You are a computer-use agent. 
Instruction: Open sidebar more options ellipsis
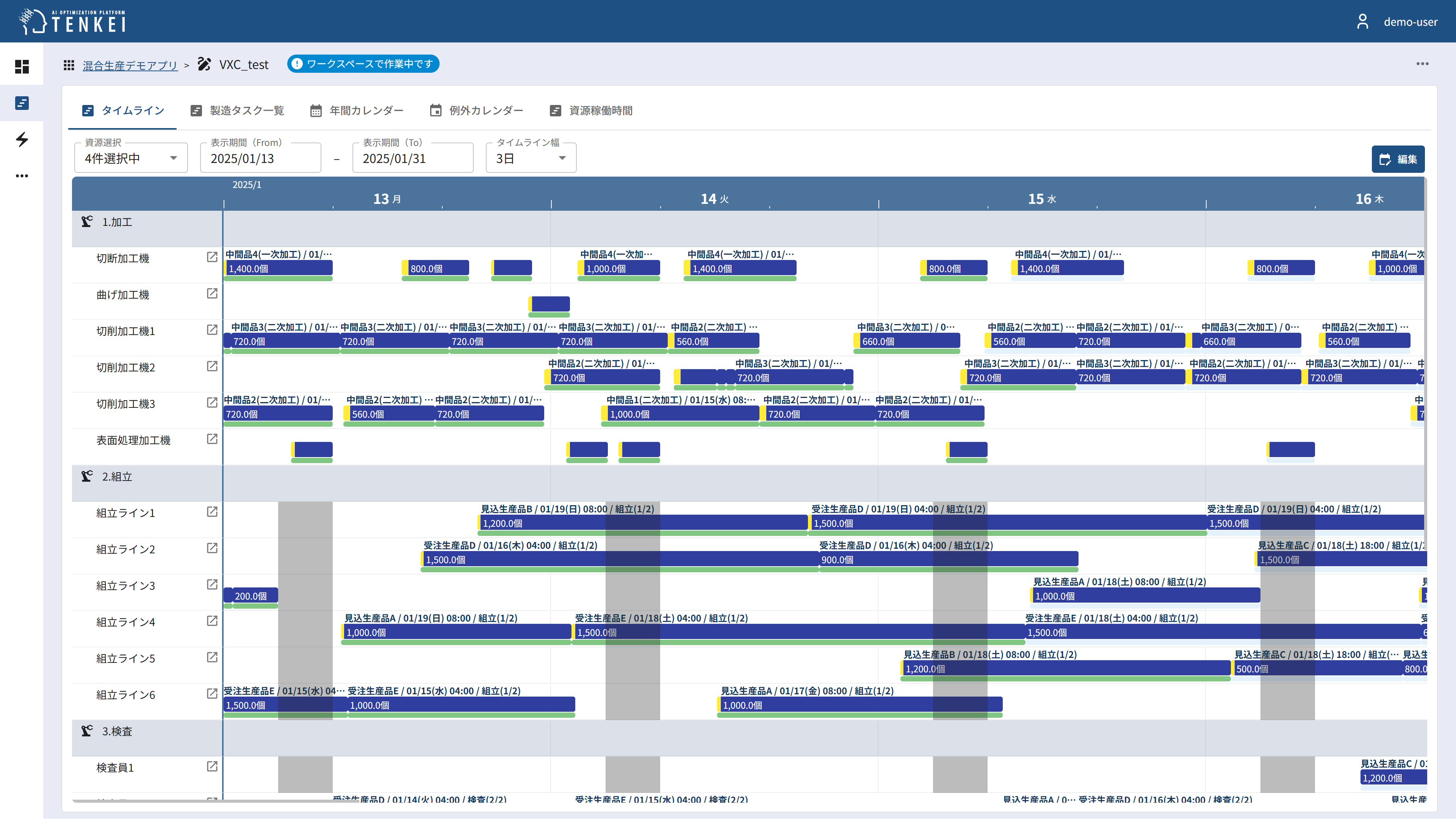pyautogui.click(x=22, y=176)
